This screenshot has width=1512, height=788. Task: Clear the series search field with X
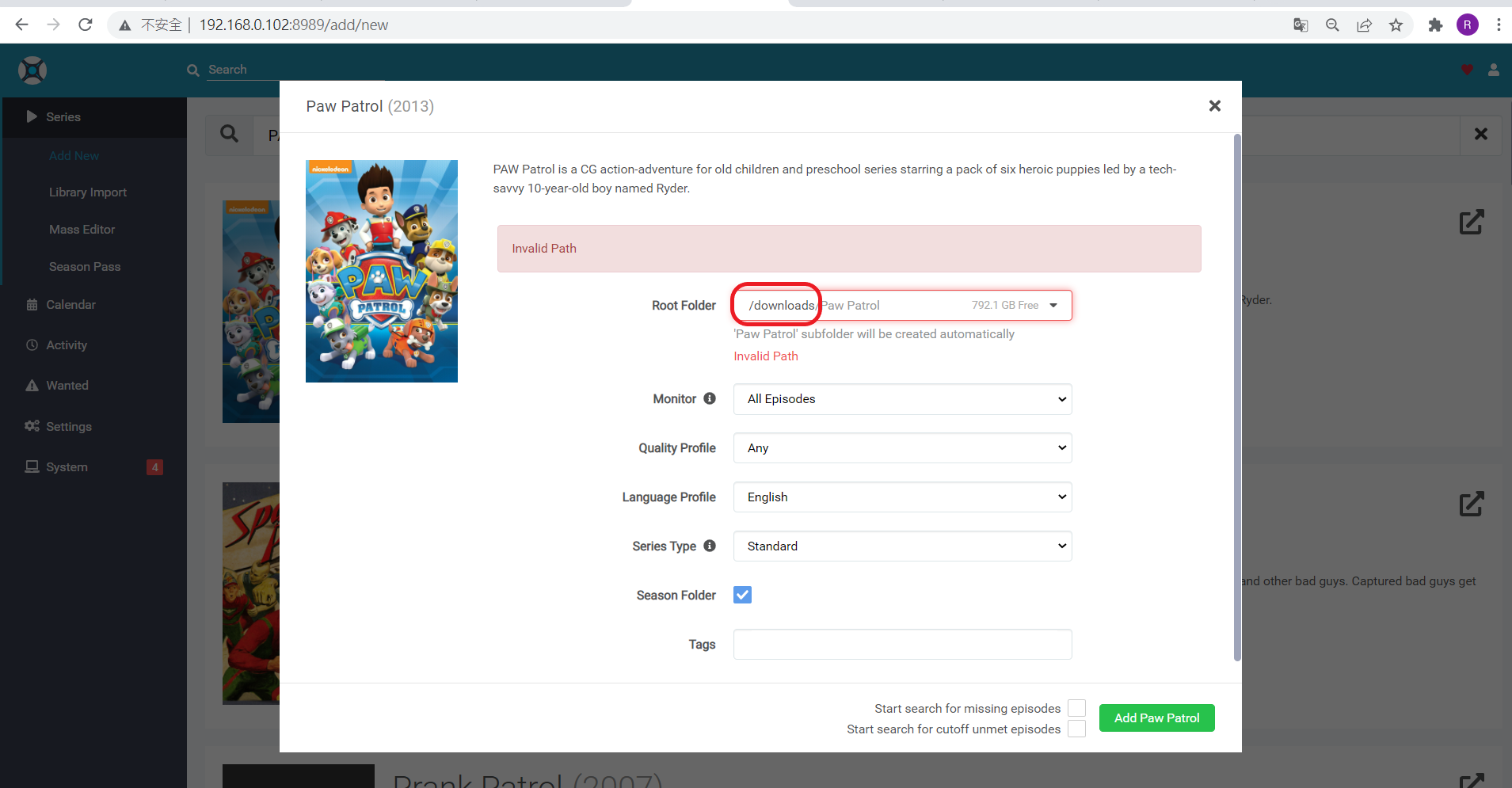(1481, 134)
